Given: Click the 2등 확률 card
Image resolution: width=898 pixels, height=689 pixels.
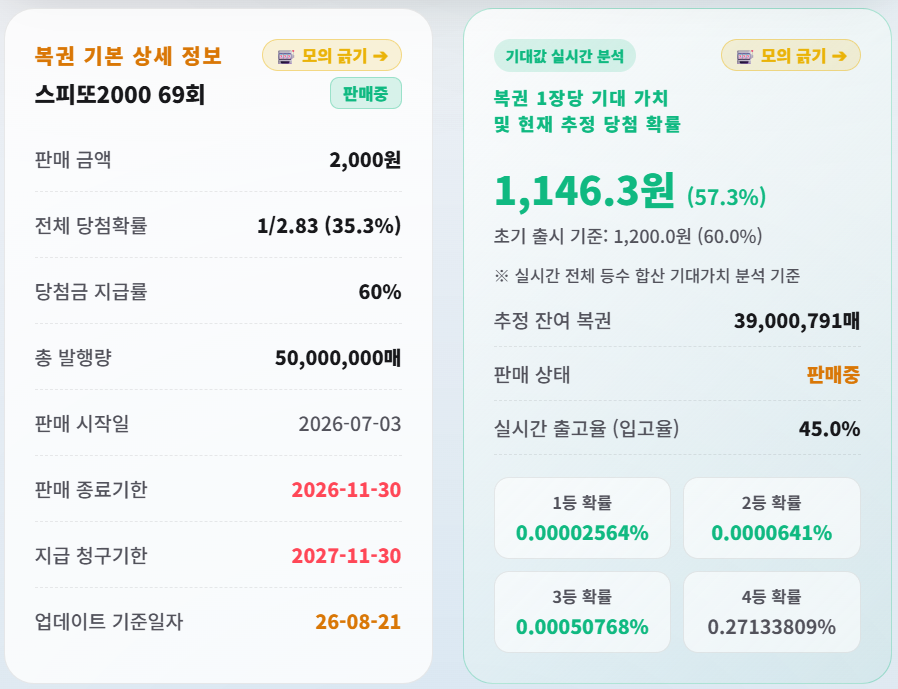Looking at the screenshot, I should [771, 518].
